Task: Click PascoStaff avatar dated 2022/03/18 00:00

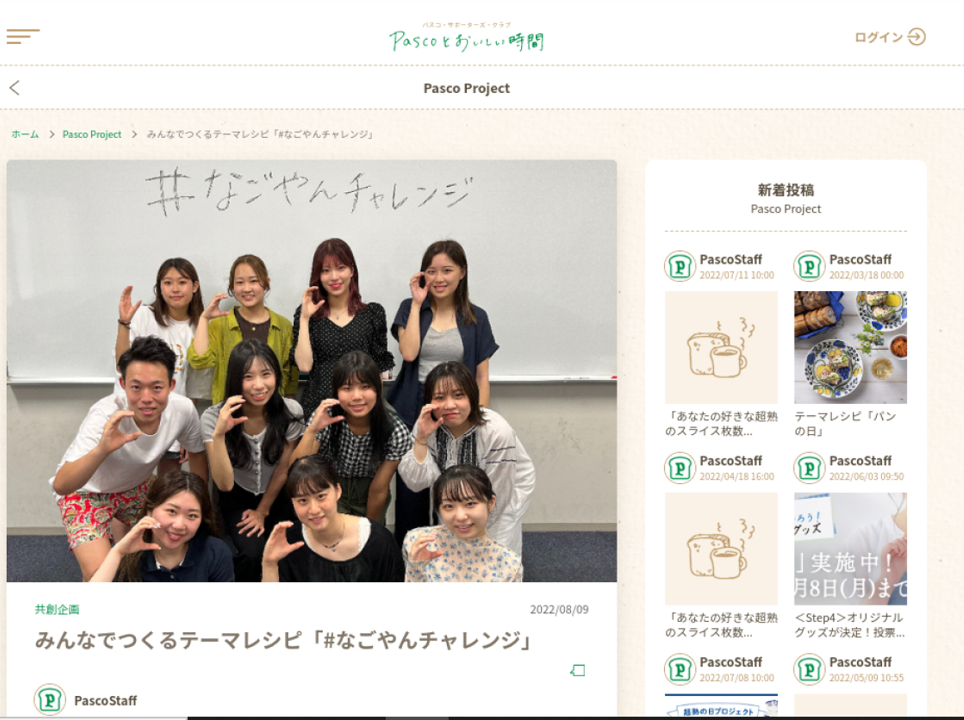Action: (809, 266)
